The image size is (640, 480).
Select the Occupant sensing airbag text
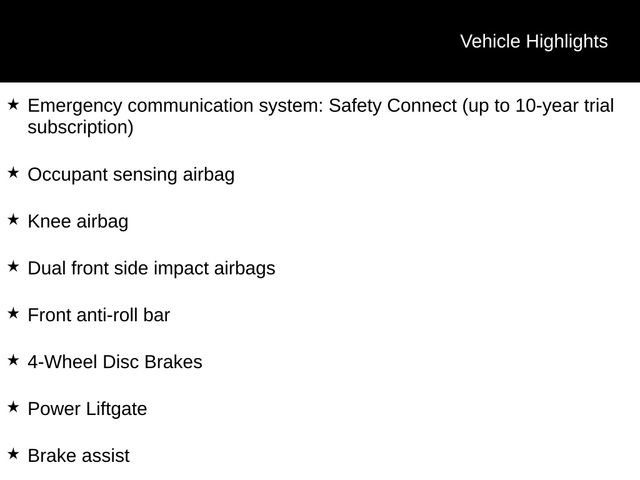(131, 175)
